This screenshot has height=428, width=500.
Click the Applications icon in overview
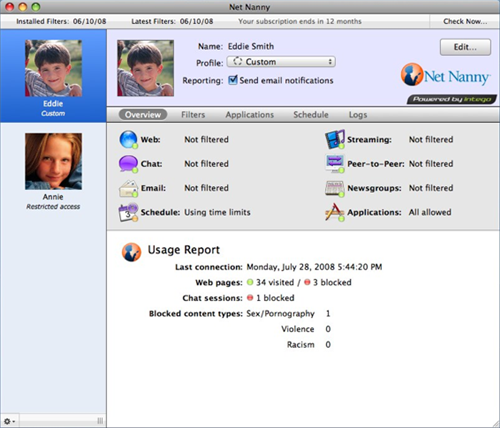[335, 212]
